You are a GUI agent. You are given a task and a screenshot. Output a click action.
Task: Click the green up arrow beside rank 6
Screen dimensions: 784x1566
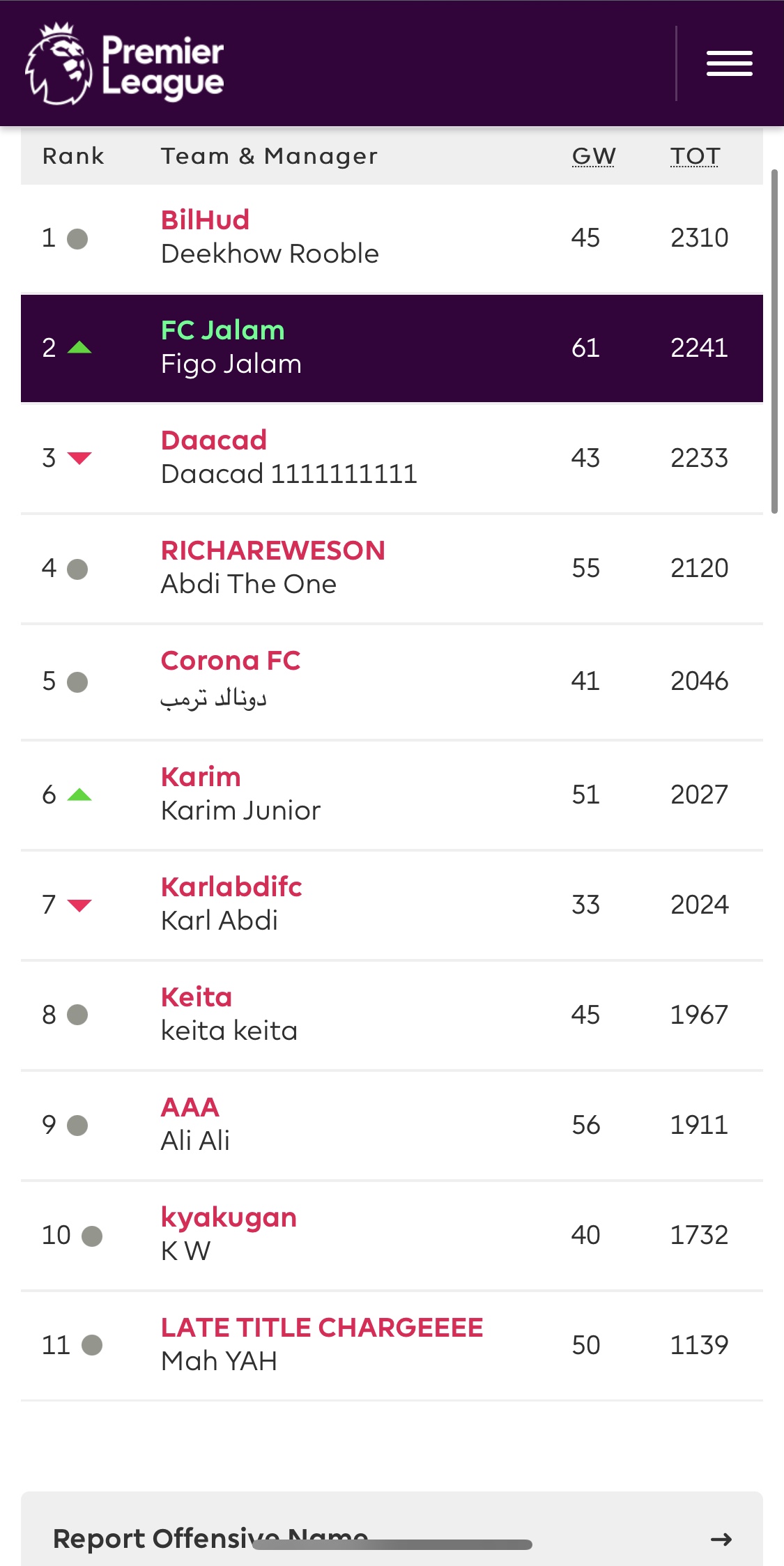click(79, 794)
